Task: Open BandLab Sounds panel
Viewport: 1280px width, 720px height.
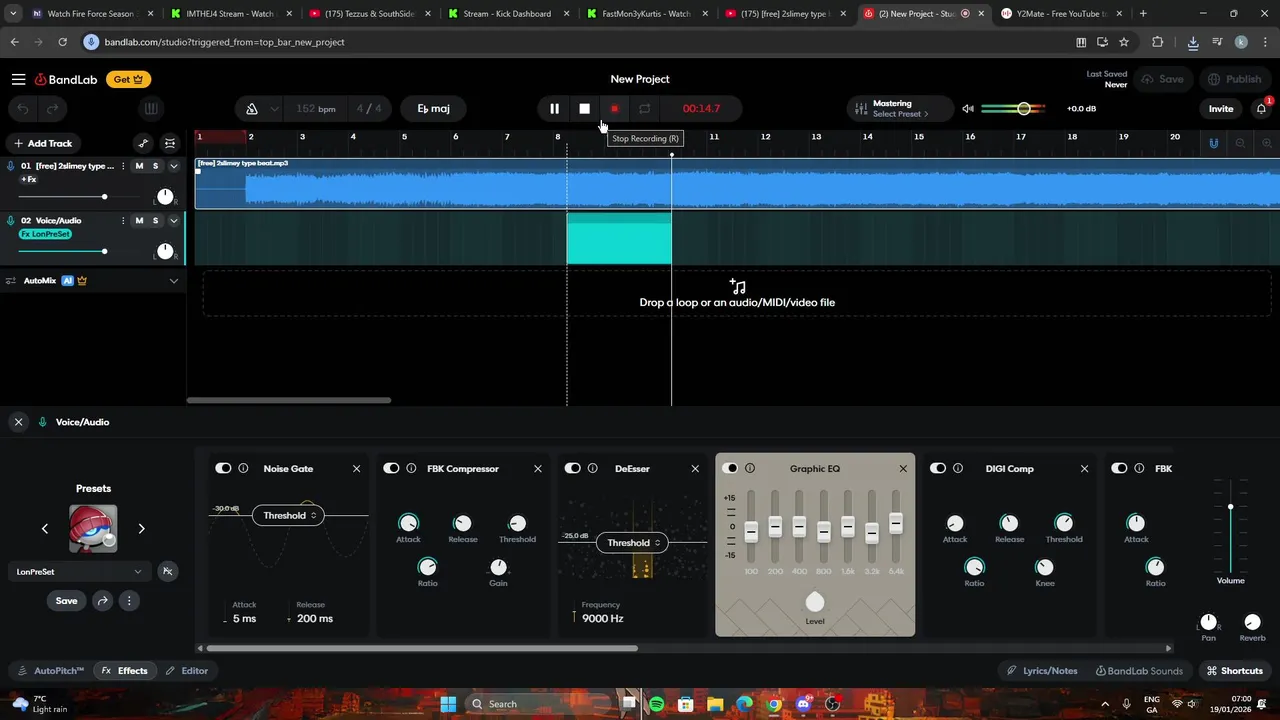Action: [x=1139, y=671]
